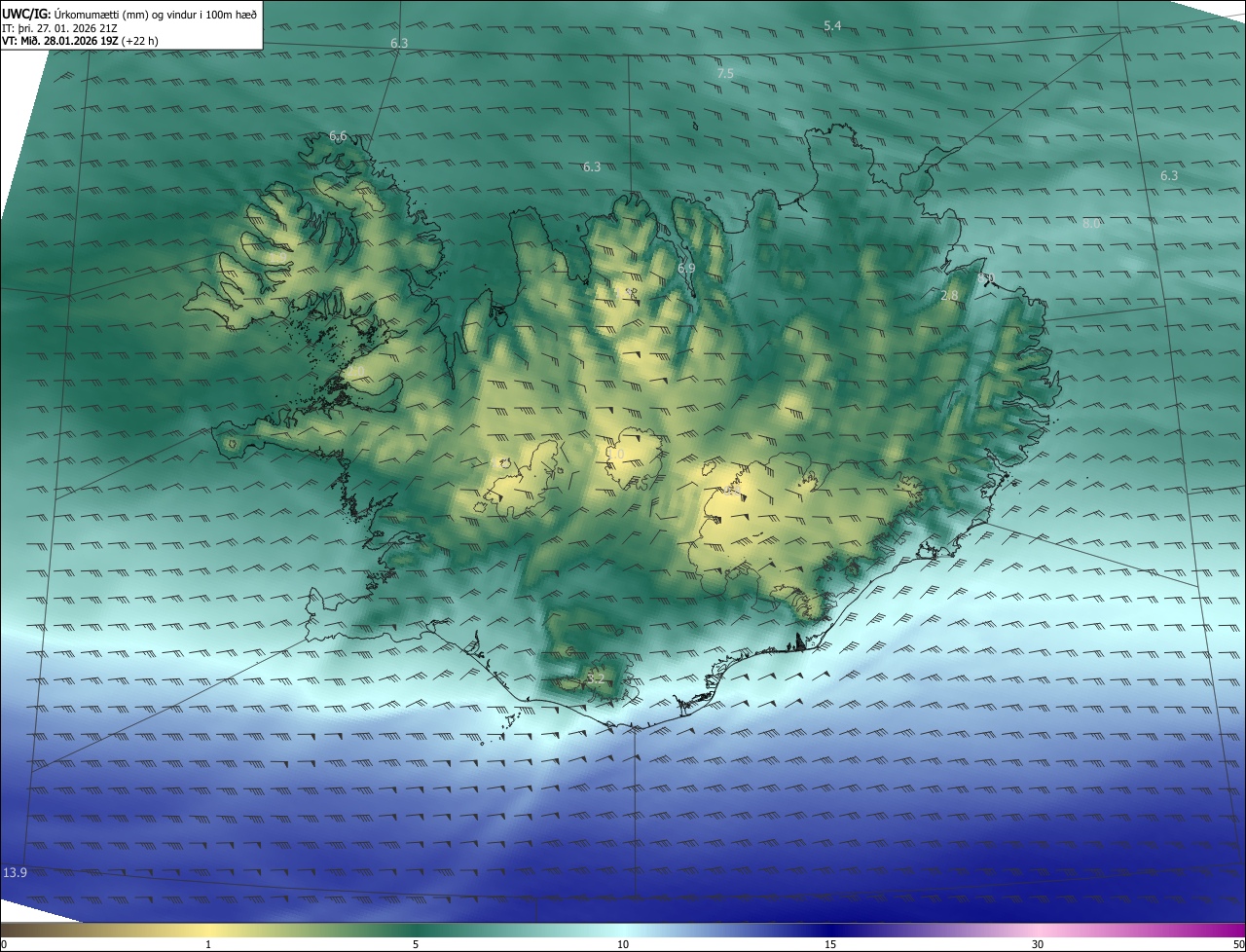Screen dimensions: 1246x952
Task: Click the 6.6 value label over Westfjords
Action: [x=338, y=135]
